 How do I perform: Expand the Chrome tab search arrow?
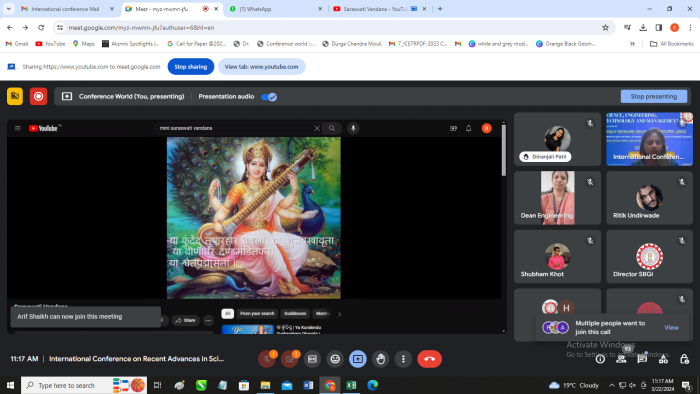tap(8, 8)
